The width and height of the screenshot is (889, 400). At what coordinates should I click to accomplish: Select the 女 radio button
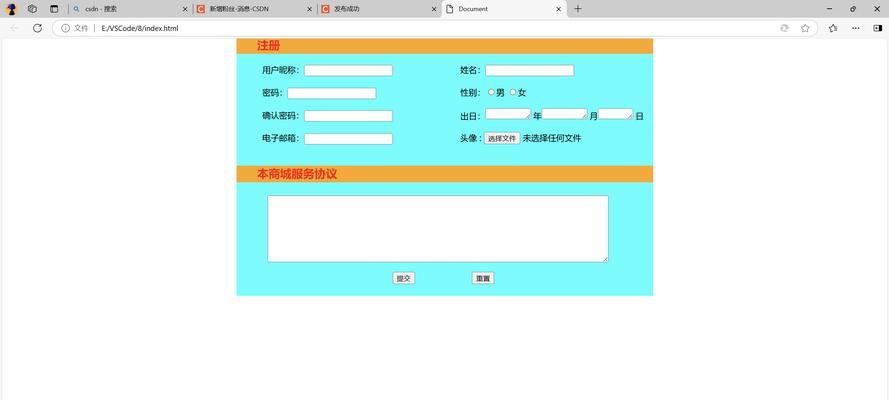(x=513, y=92)
